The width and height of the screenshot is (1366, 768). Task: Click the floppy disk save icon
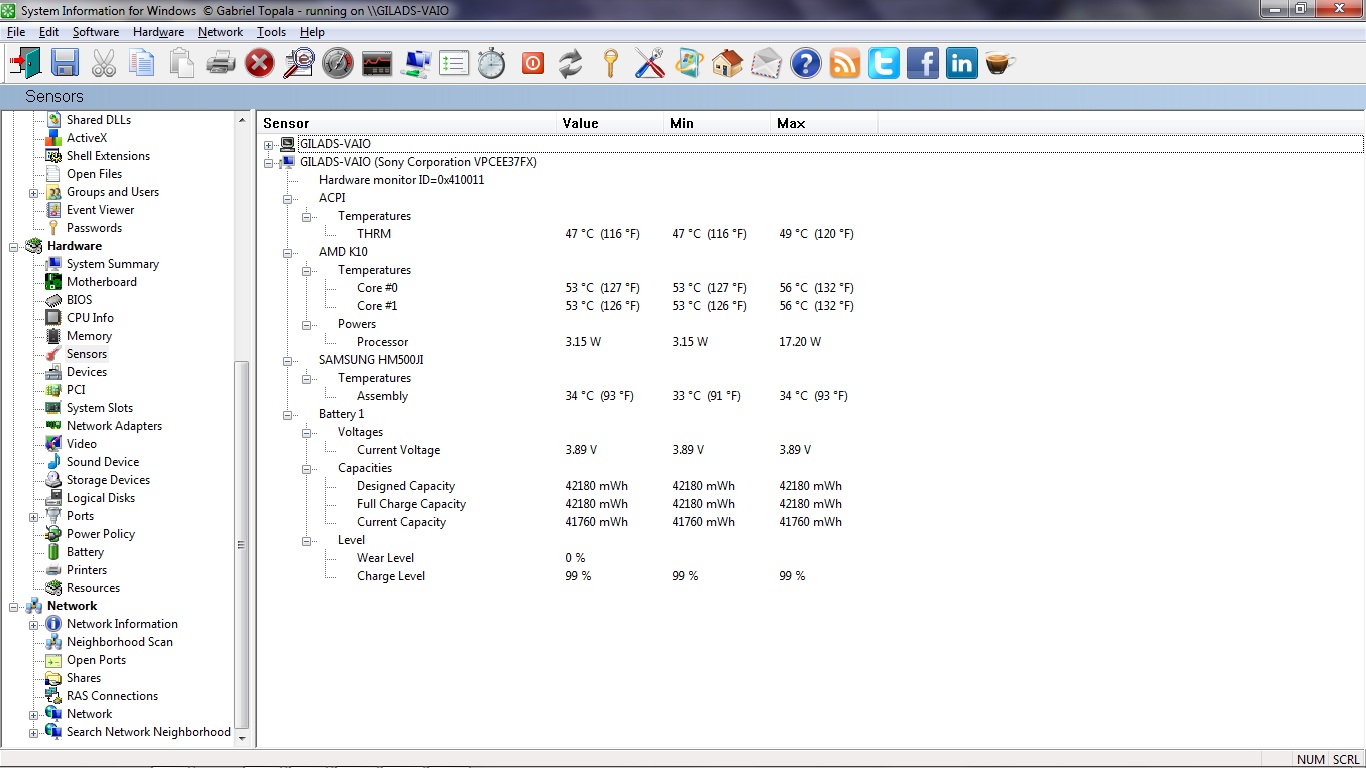pos(65,64)
